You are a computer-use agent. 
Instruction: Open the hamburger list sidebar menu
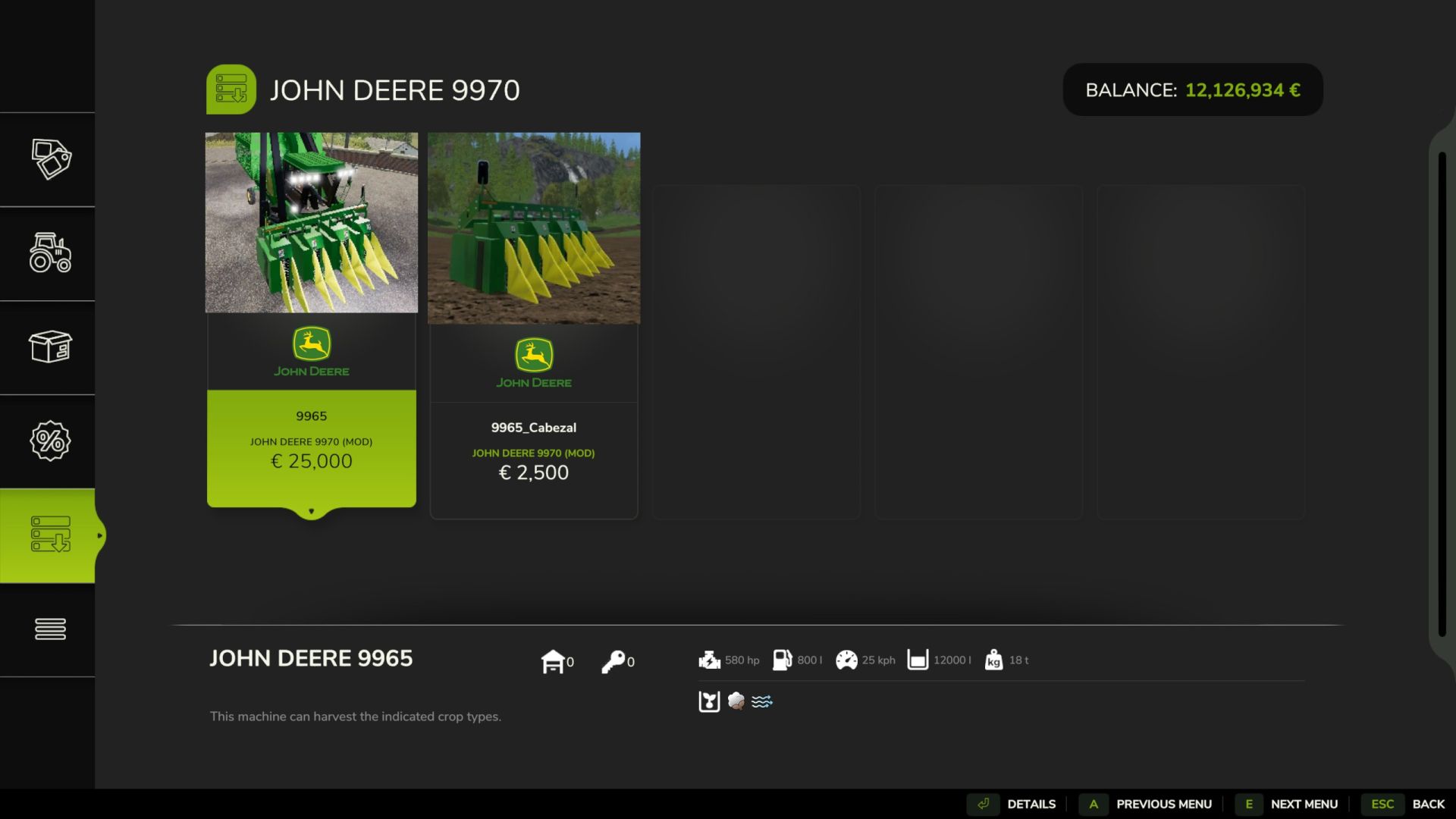pyautogui.click(x=50, y=629)
